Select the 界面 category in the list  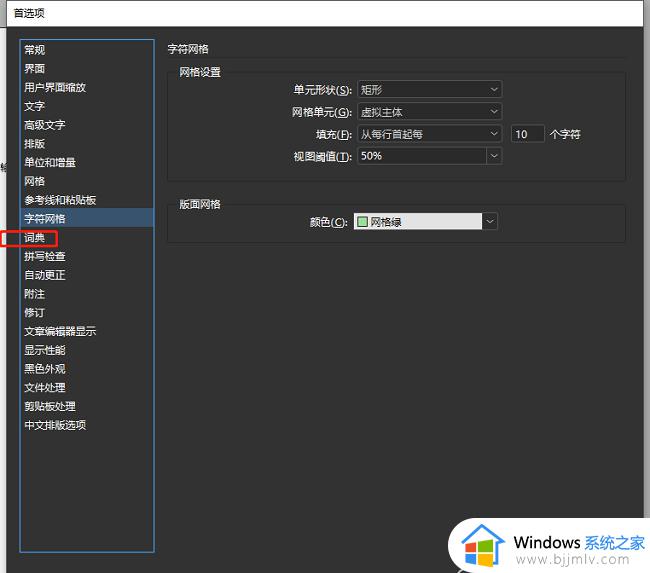87,69
